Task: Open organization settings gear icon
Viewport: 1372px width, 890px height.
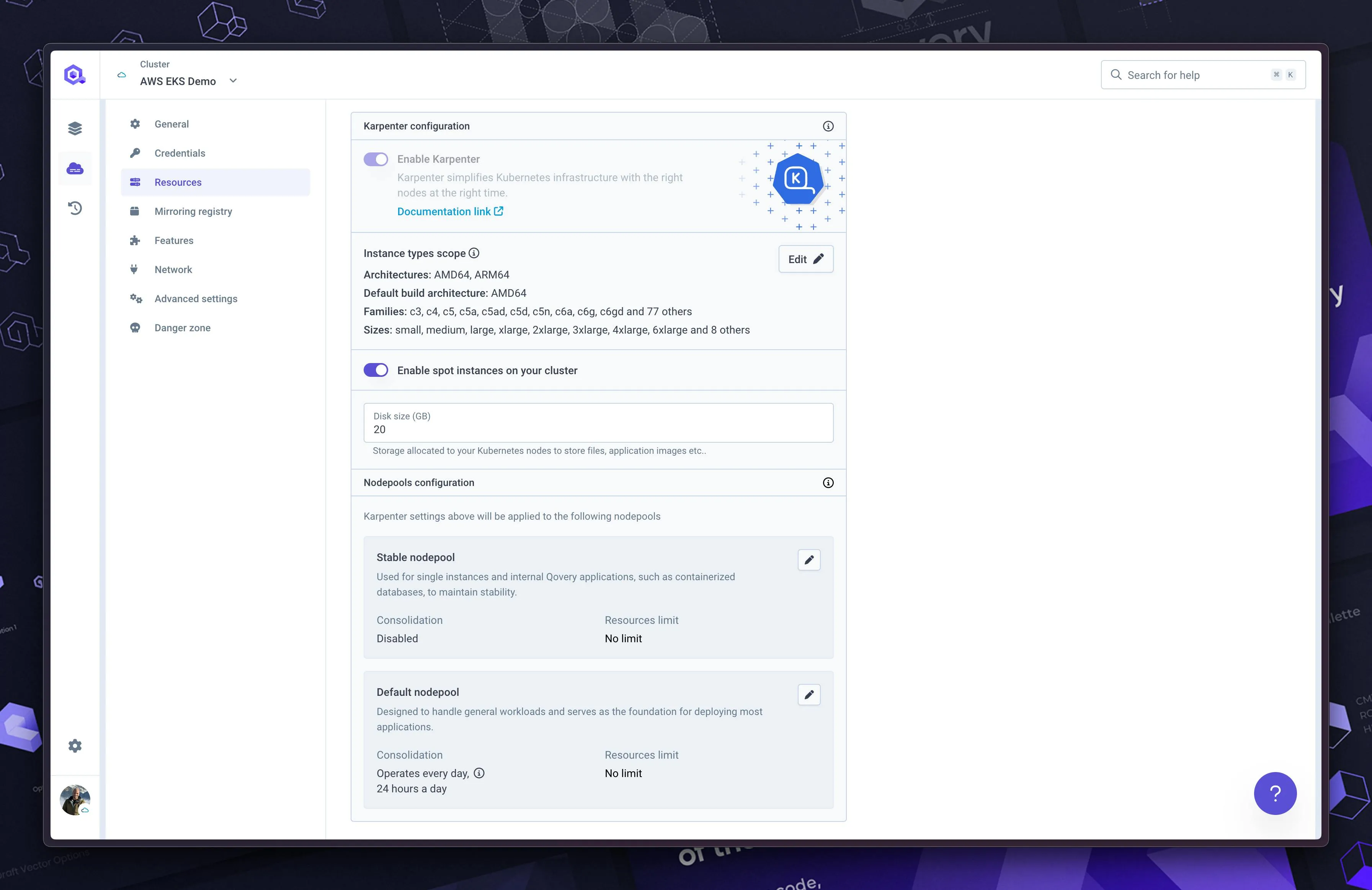Action: (x=75, y=746)
